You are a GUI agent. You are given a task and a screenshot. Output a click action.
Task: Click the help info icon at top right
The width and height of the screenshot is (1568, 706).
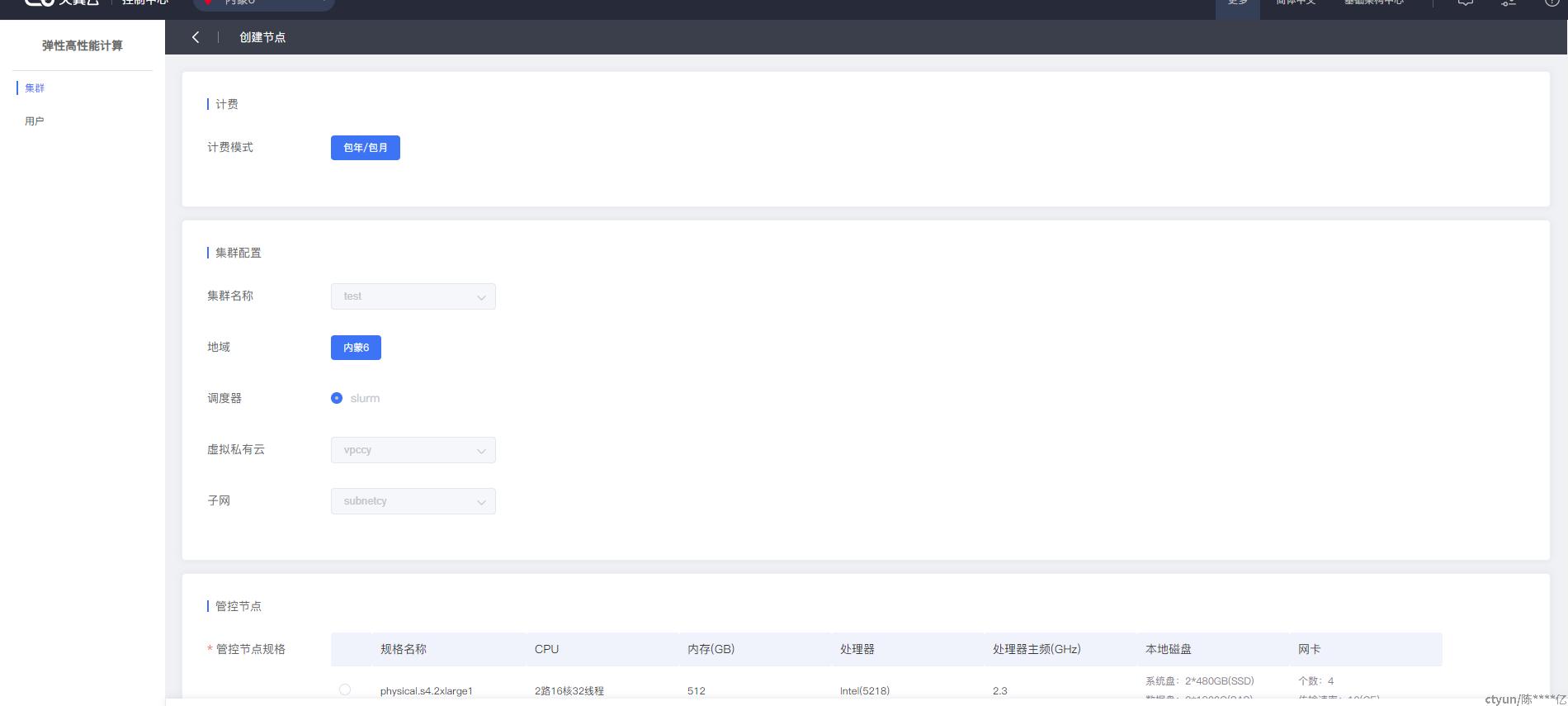tap(1551, 3)
